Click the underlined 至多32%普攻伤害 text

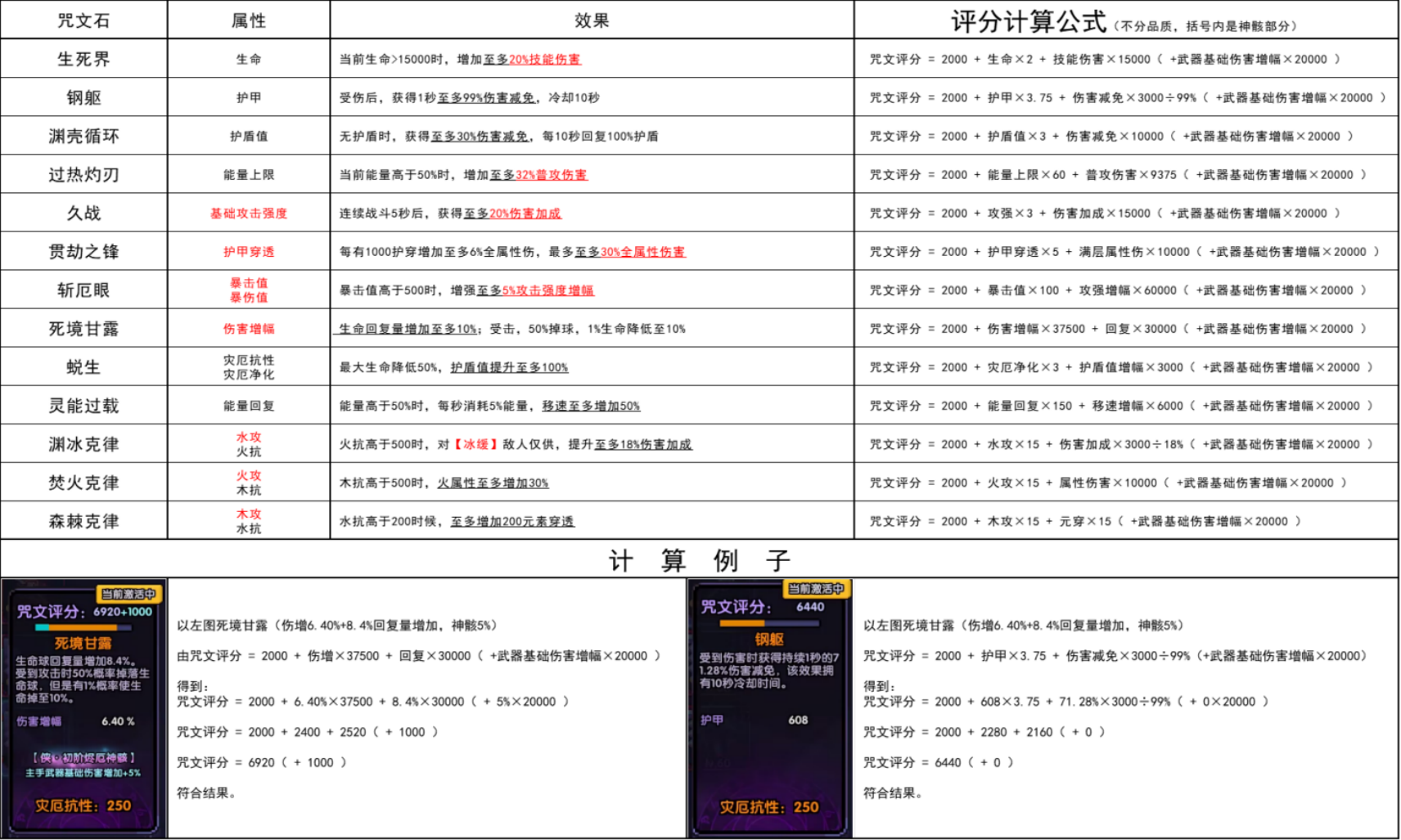538,175
